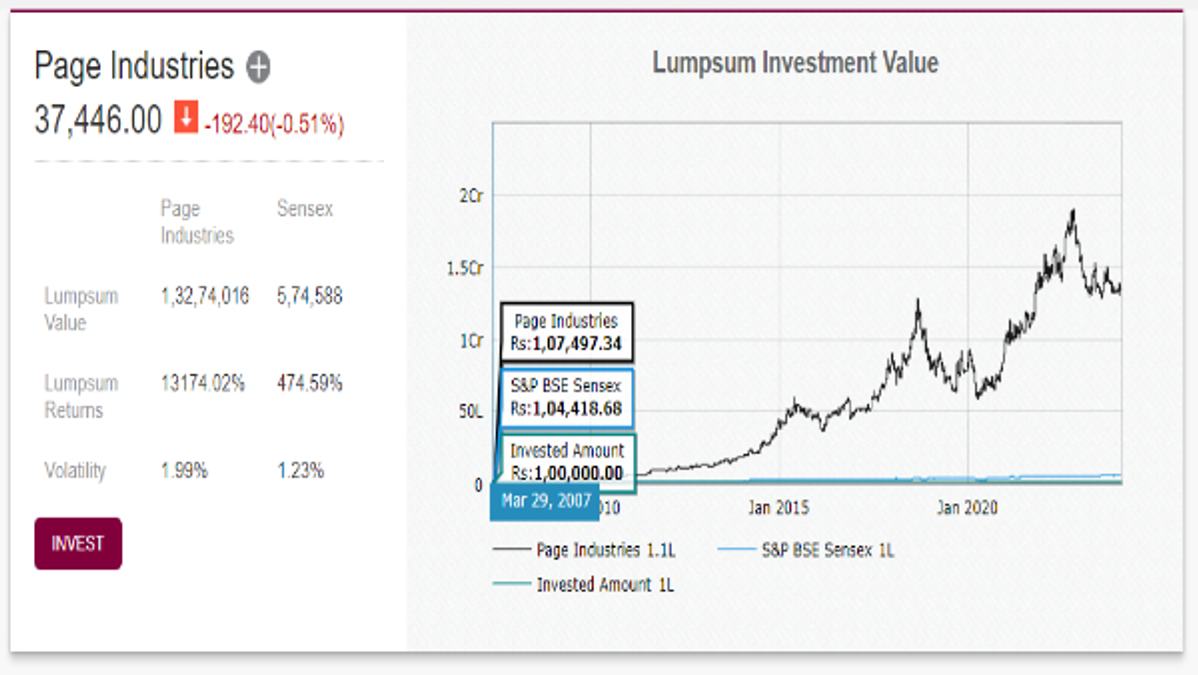1198x675 pixels.
Task: Click the Page Industries stock name heading
Action: point(134,66)
